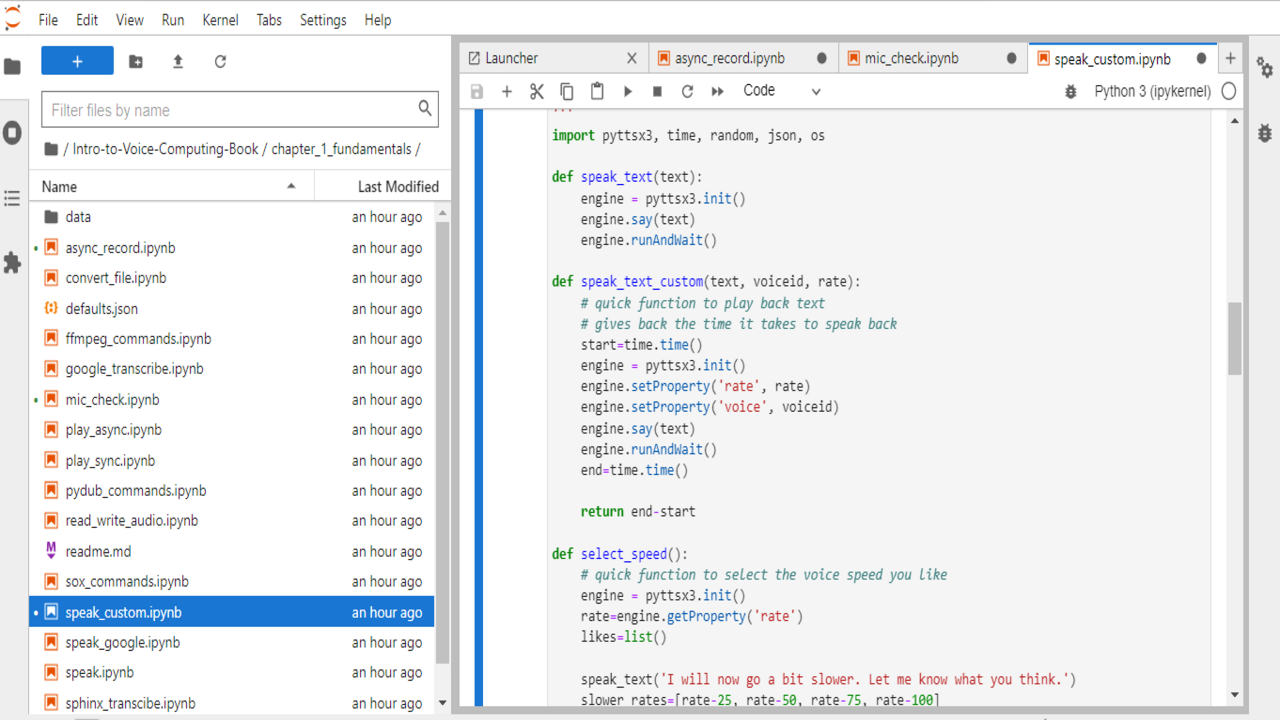Image resolution: width=1280 pixels, height=720 pixels.
Task: Click the blue New Launcher plus button
Action: pyautogui.click(x=77, y=61)
